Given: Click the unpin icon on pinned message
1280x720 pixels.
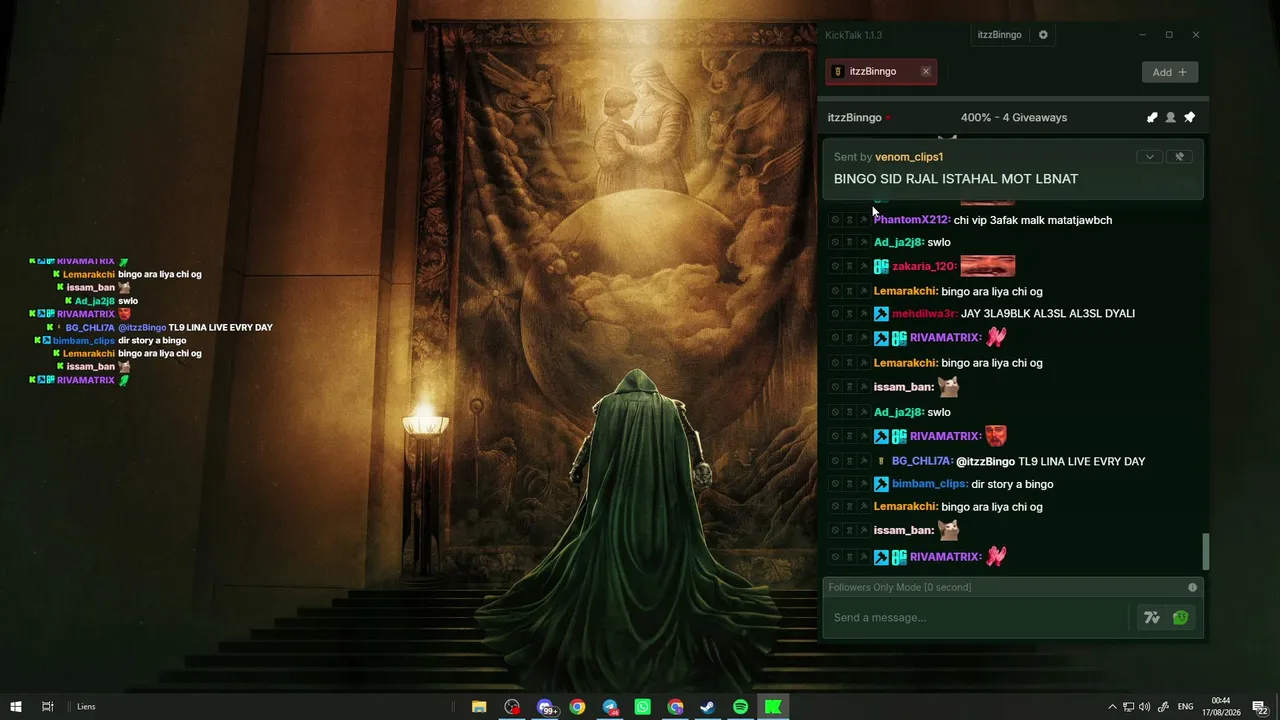Looking at the screenshot, I should 1179,157.
